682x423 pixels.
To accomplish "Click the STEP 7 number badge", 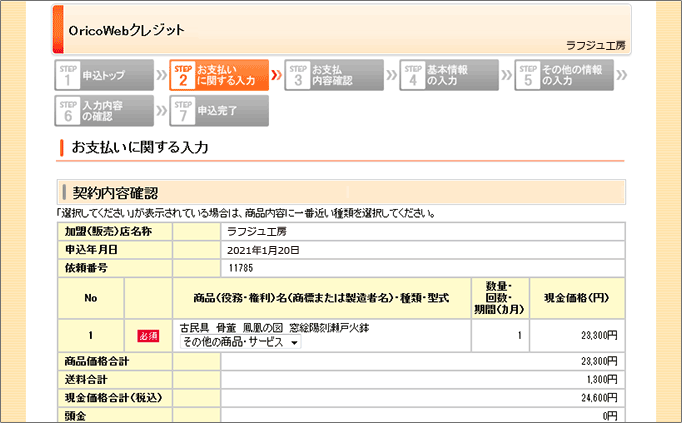I will click(x=183, y=110).
